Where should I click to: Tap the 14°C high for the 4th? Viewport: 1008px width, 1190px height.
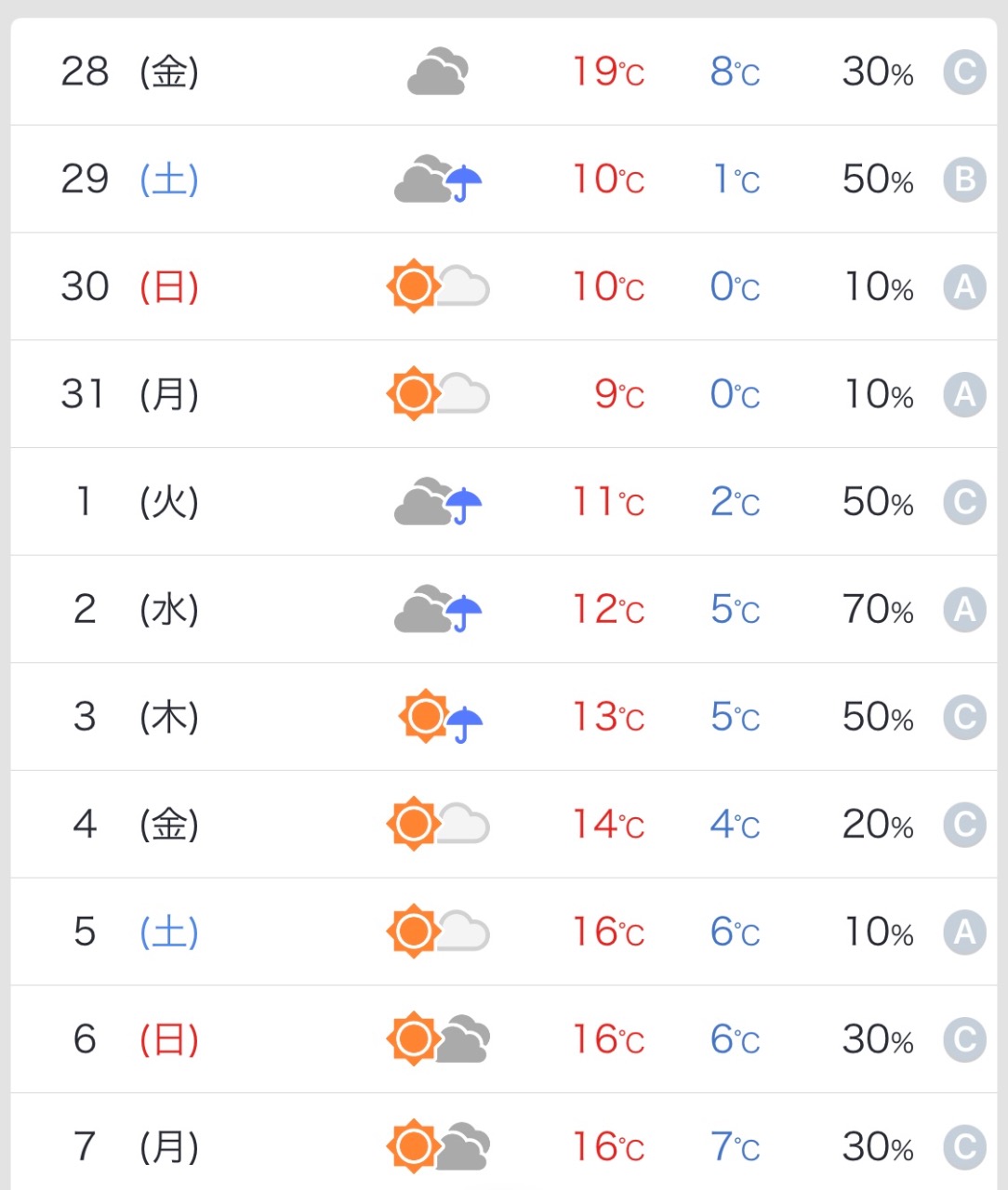pyautogui.click(x=608, y=825)
